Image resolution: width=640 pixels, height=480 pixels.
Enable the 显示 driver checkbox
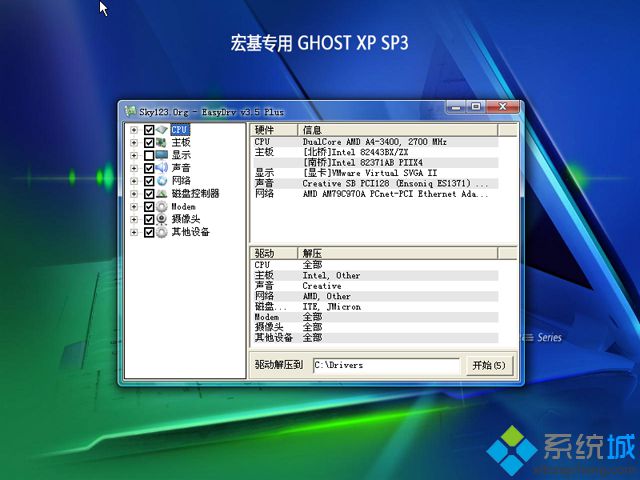coord(149,155)
